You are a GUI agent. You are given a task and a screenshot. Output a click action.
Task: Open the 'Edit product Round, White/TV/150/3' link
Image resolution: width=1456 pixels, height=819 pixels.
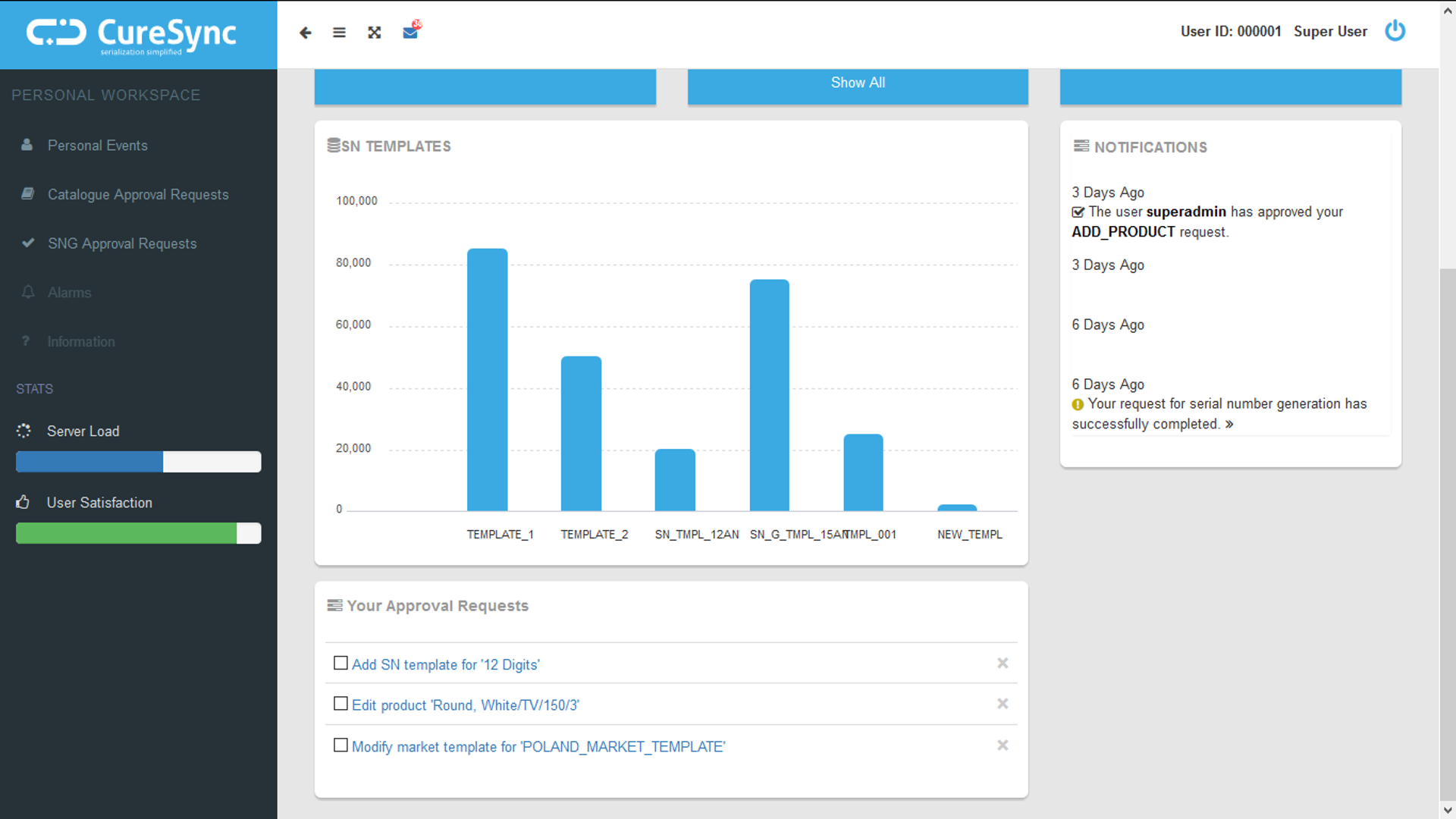(x=465, y=705)
